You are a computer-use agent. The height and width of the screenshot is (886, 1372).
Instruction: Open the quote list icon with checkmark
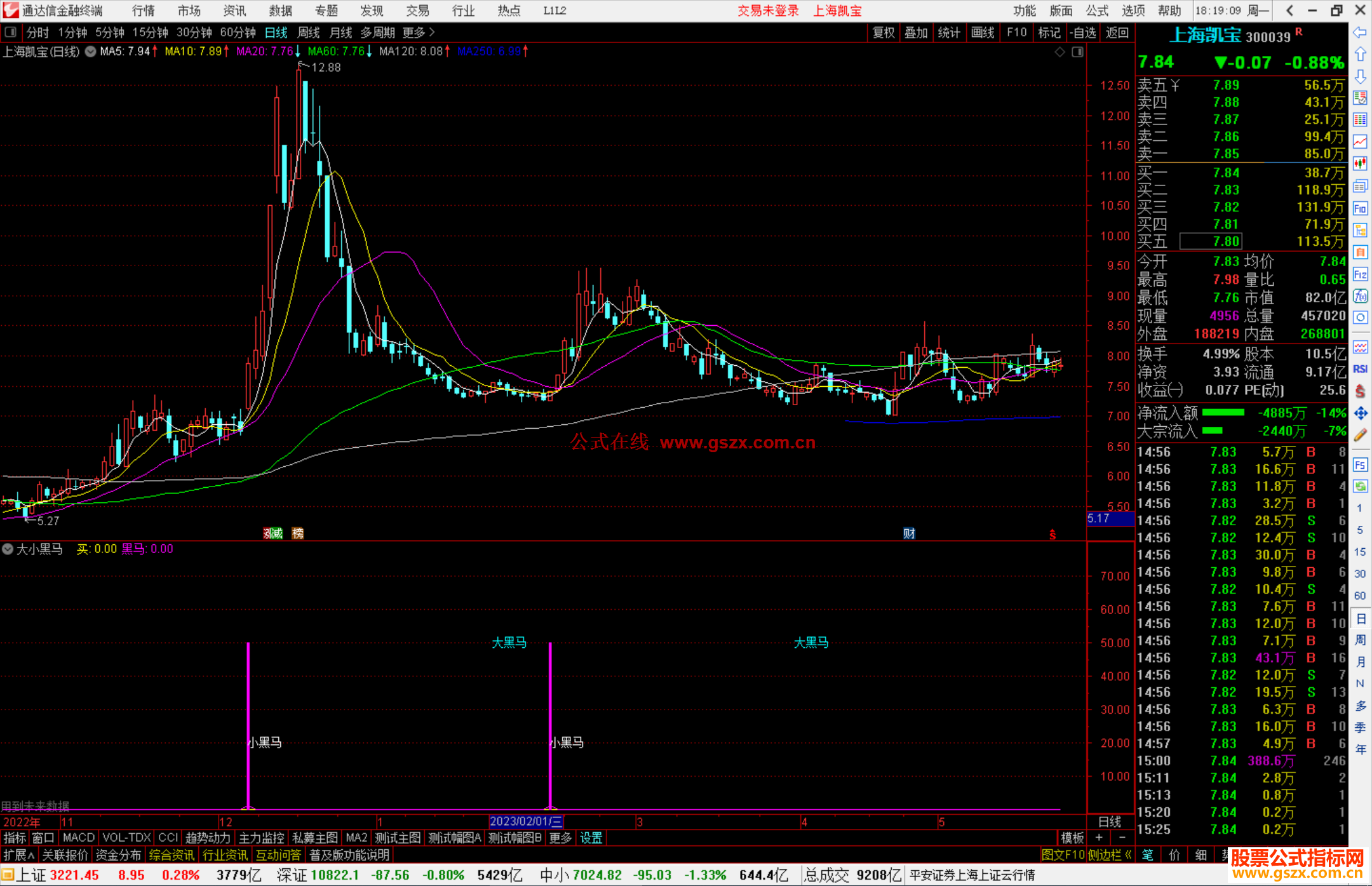click(1360, 98)
